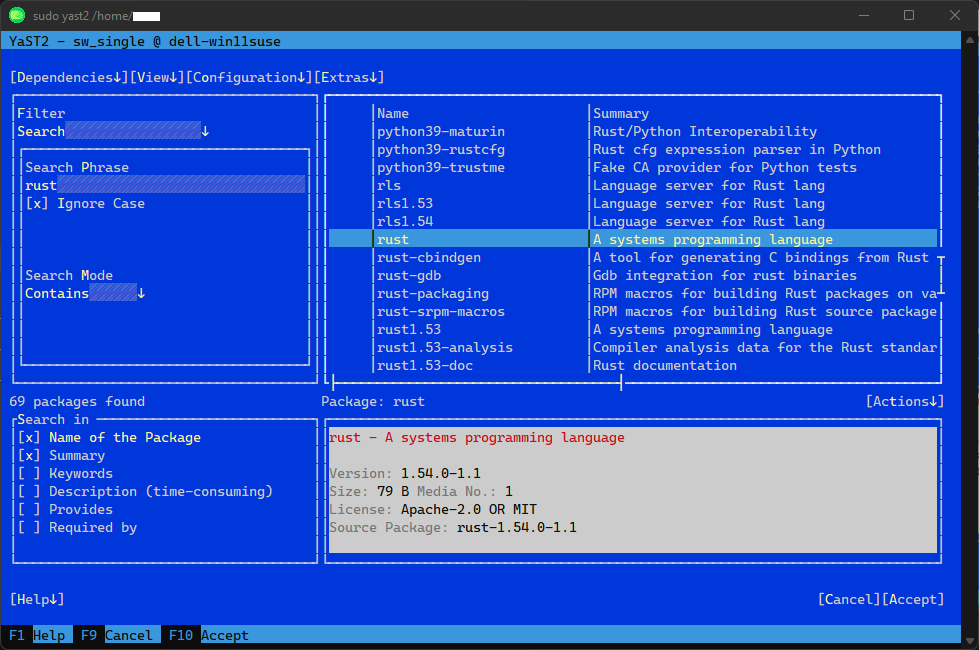The width and height of the screenshot is (979, 650).
Task: Click the Summary column header
Action: [x=621, y=114]
